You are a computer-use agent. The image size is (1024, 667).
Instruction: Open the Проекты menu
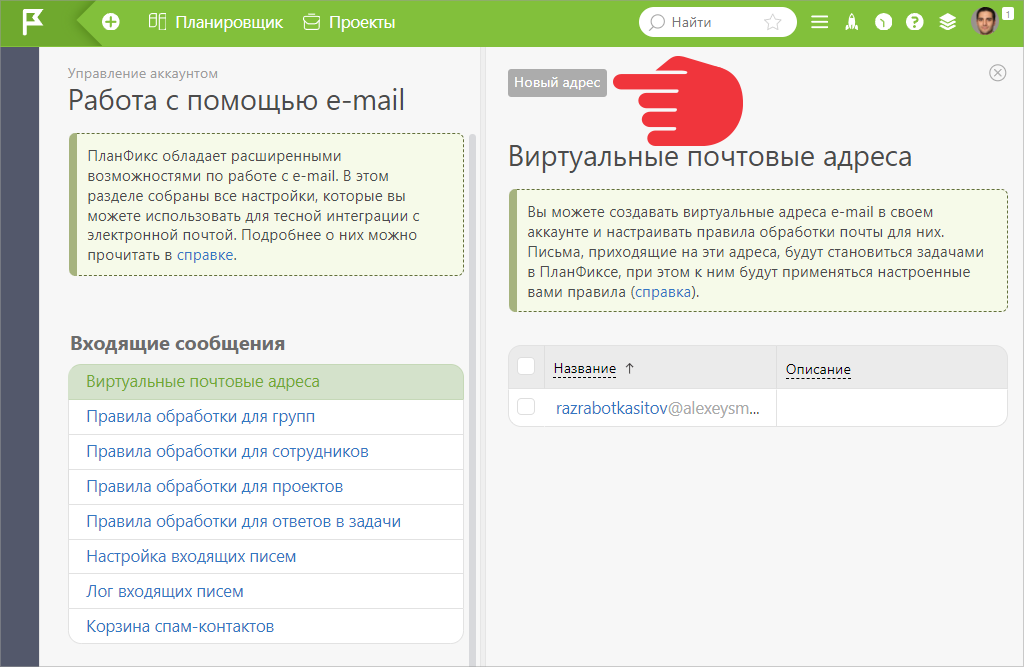click(x=349, y=22)
